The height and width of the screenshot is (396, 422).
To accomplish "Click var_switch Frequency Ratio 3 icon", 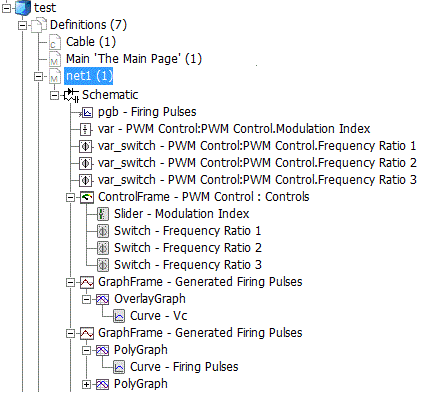I will pyautogui.click(x=86, y=180).
